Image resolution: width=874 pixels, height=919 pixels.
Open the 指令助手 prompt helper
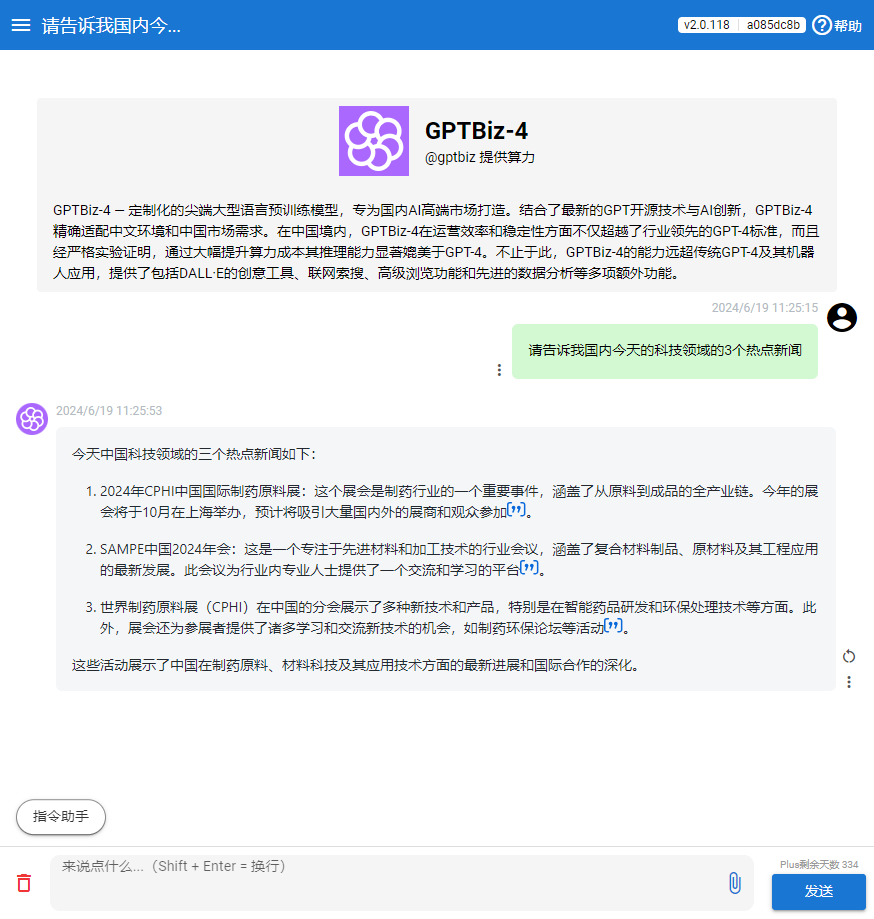pyautogui.click(x=61, y=816)
